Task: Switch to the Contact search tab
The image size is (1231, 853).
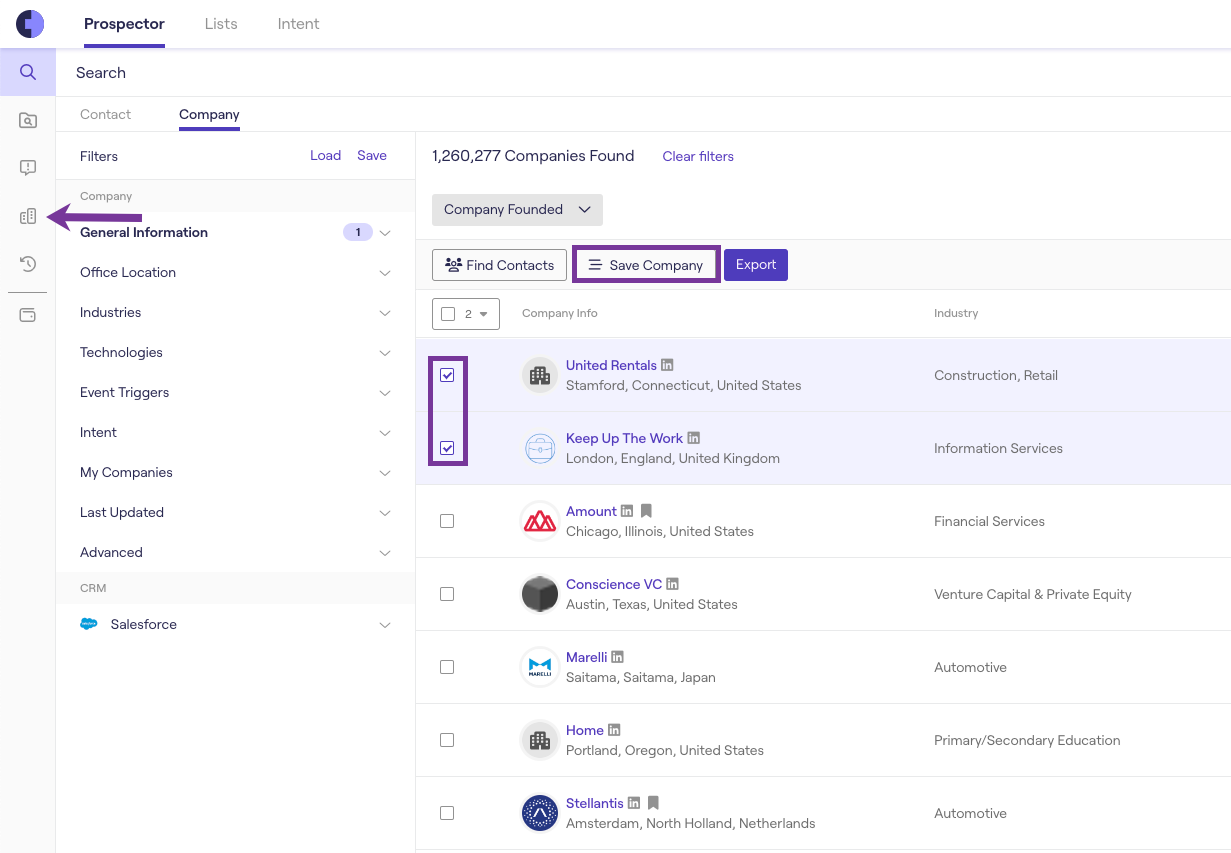Action: click(x=105, y=115)
